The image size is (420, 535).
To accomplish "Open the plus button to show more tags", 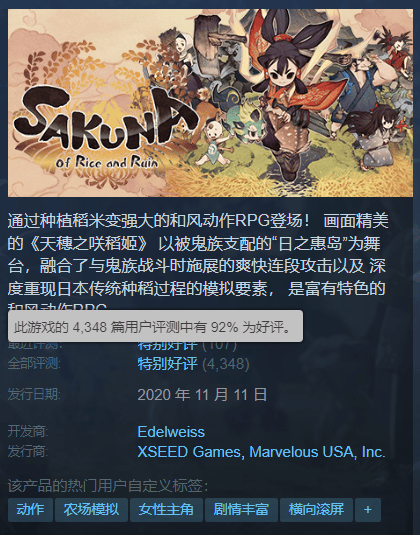I will 367,510.
